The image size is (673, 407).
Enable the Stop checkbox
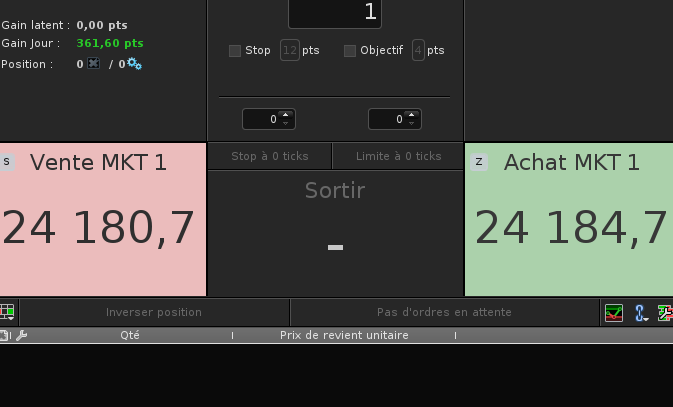(235, 50)
